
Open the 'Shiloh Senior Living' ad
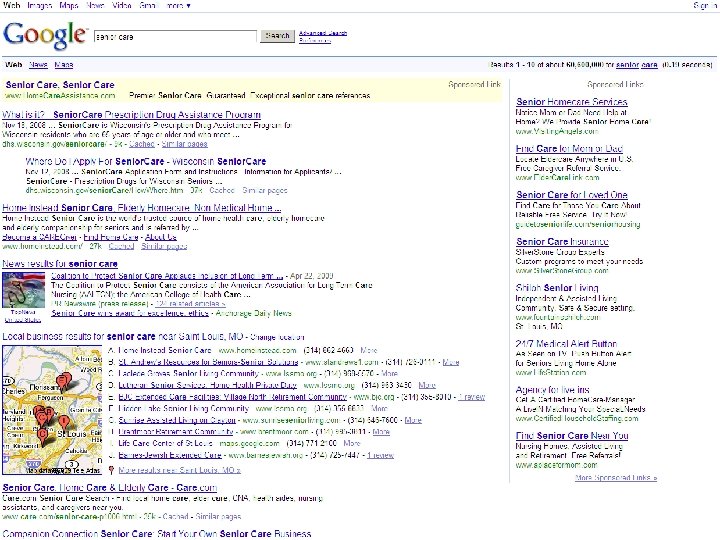click(x=557, y=288)
